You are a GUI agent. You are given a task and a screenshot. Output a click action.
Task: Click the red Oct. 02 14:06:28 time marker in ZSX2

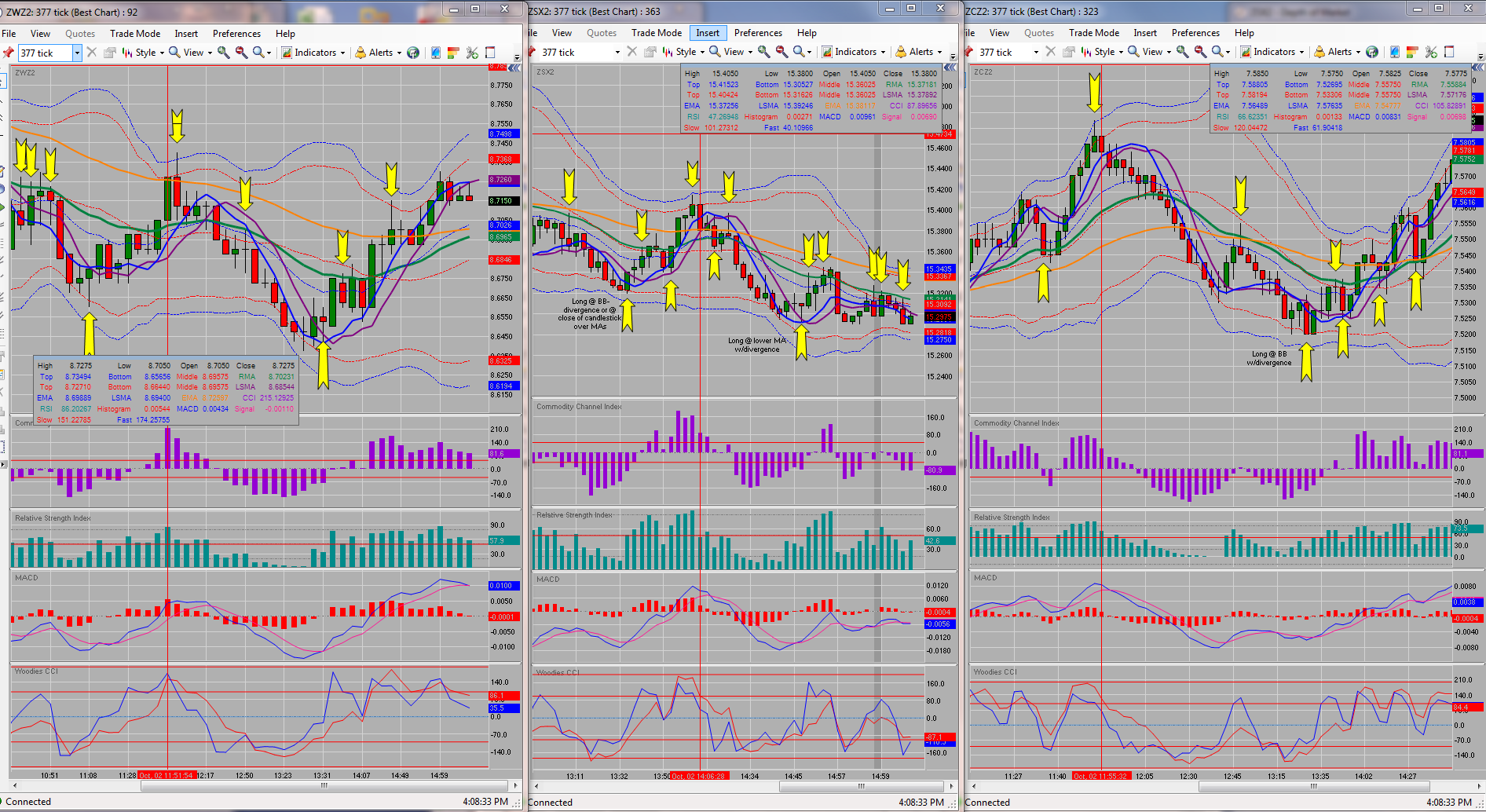pos(700,776)
